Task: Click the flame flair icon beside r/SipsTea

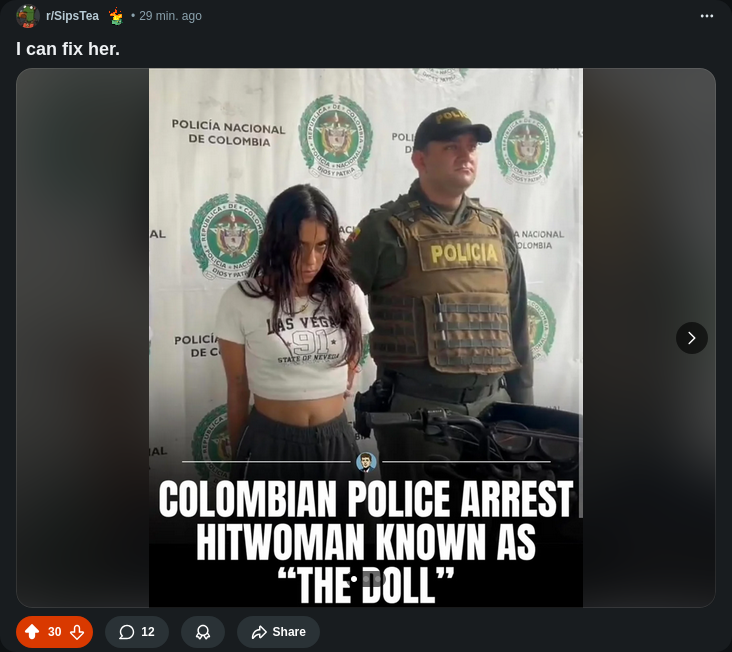Action: 116,16
